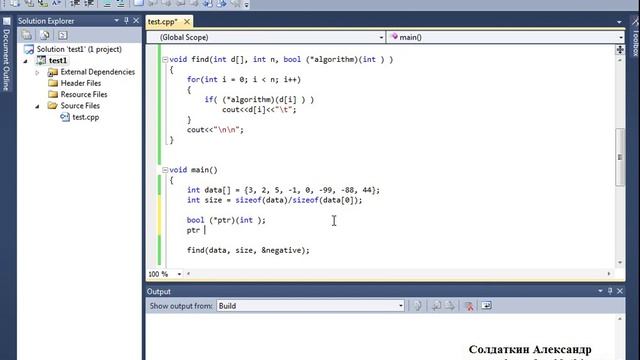
Task: Select the Source Files folder
Action: pos(80,106)
